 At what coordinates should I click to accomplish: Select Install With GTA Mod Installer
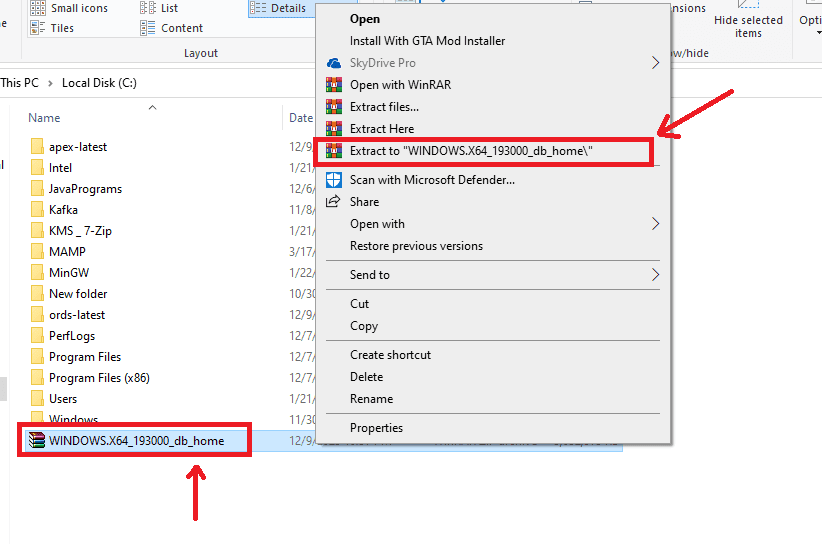[x=427, y=41]
